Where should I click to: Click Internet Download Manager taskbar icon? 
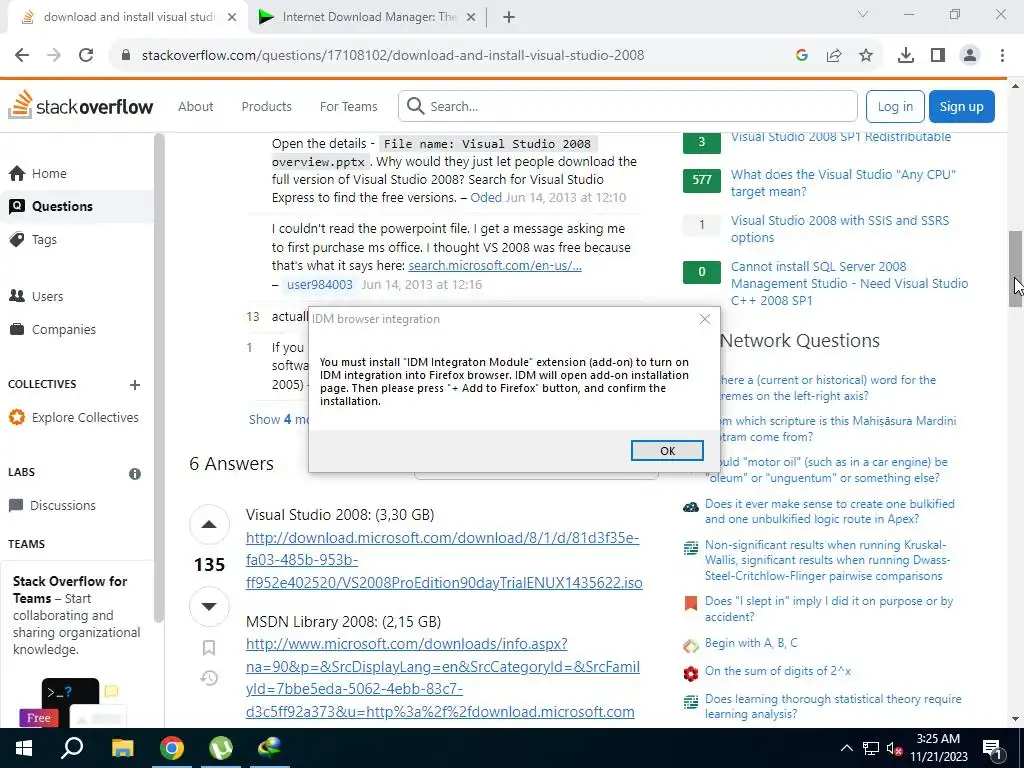(270, 748)
